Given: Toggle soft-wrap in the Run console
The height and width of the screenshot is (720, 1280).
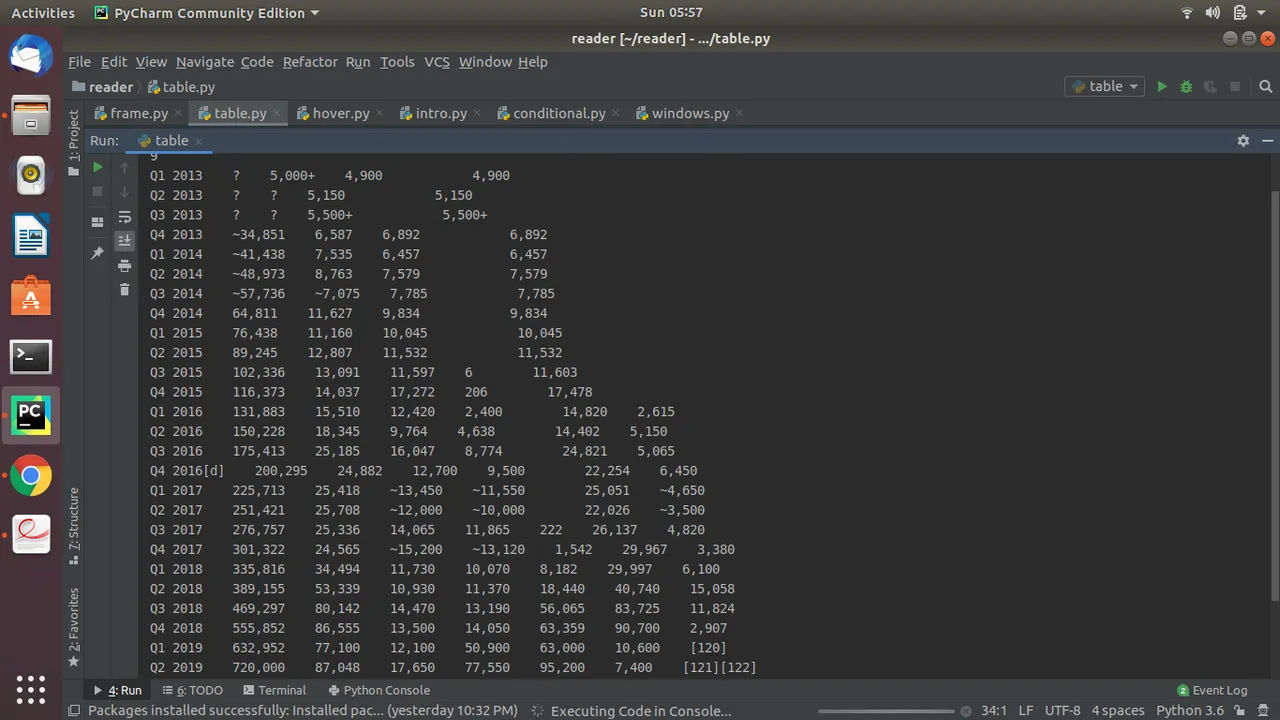Looking at the screenshot, I should coord(124,216).
